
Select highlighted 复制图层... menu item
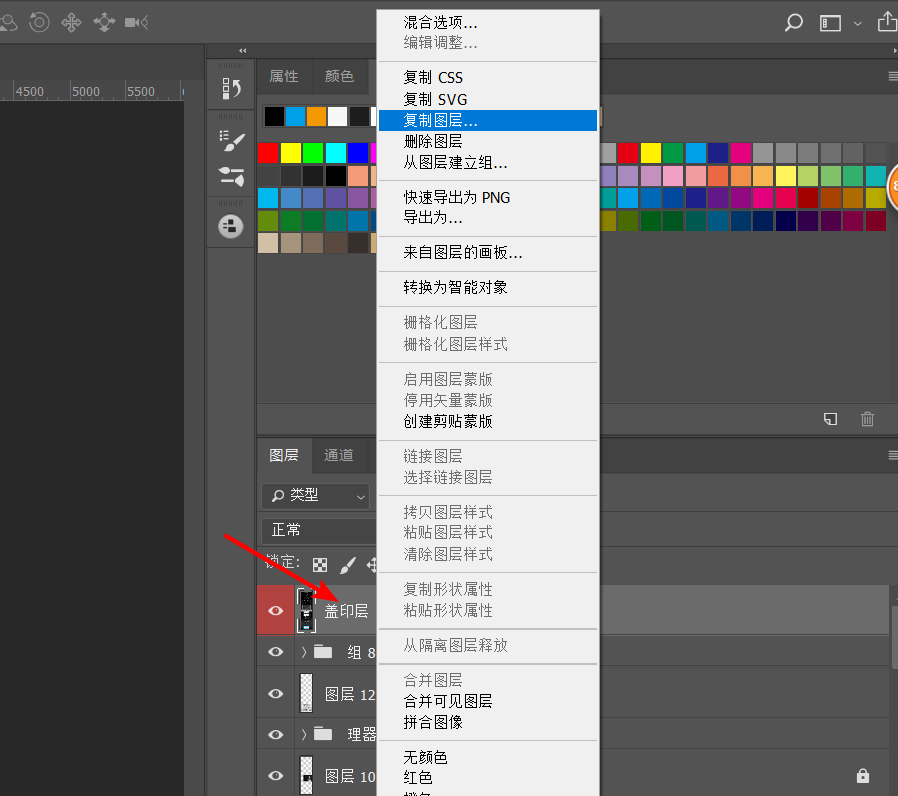click(488, 120)
